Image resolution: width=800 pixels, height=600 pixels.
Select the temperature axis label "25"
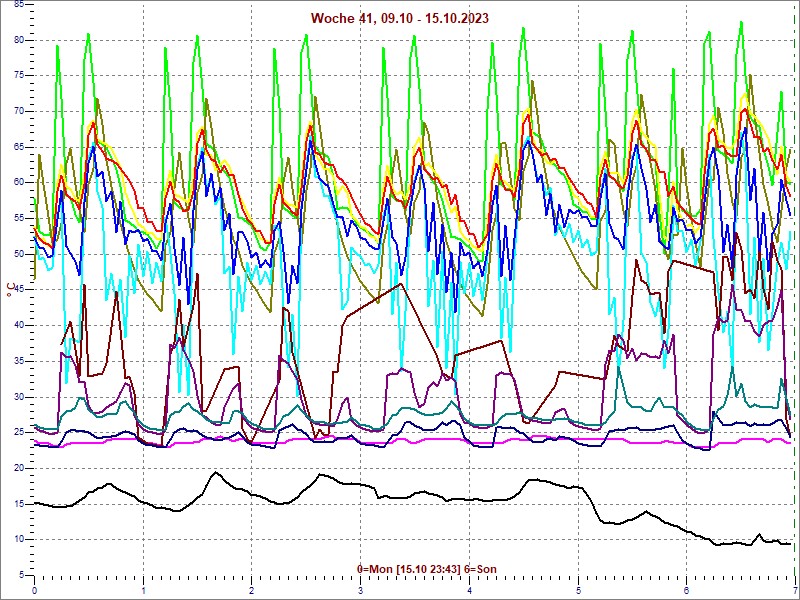click(x=18, y=433)
